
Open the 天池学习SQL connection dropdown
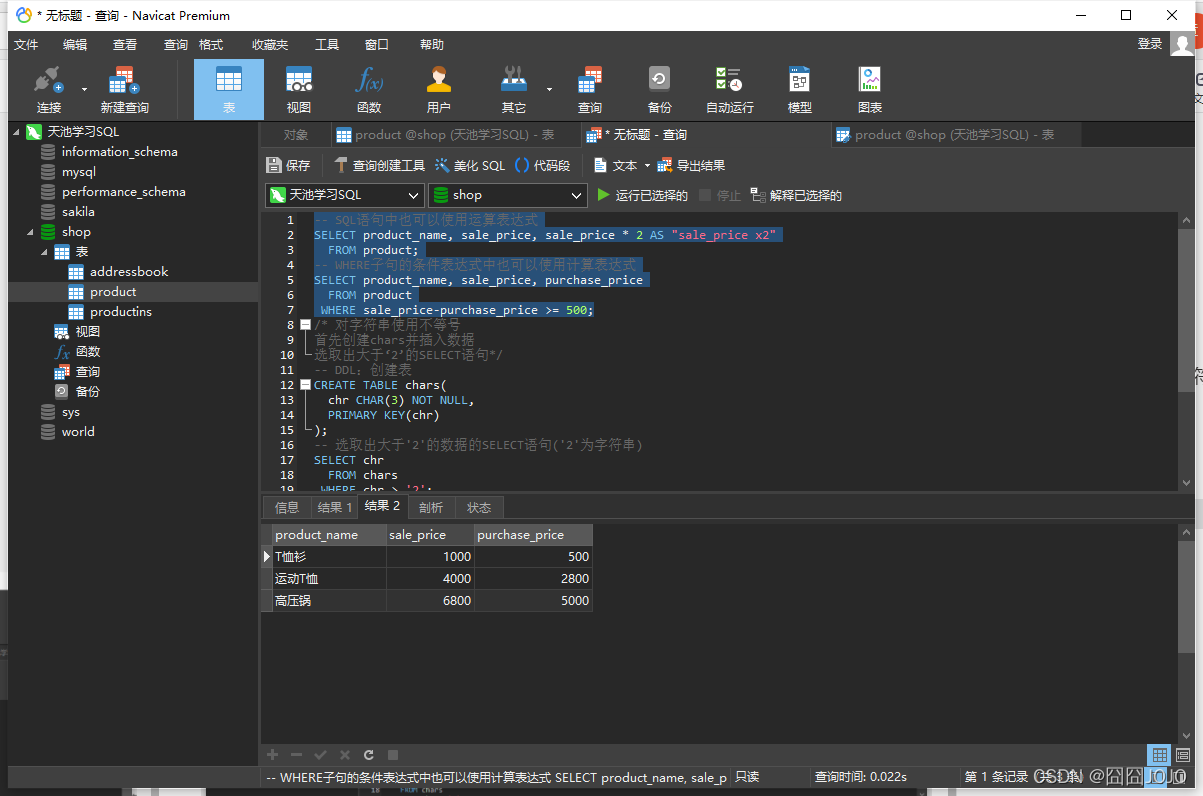point(345,195)
